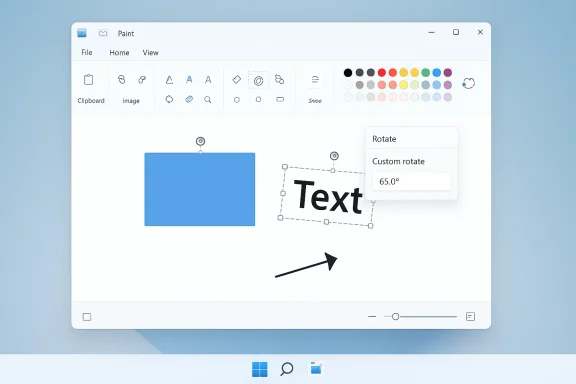The image size is (576, 384).
Task: Open taskbar Search
Action: click(287, 369)
